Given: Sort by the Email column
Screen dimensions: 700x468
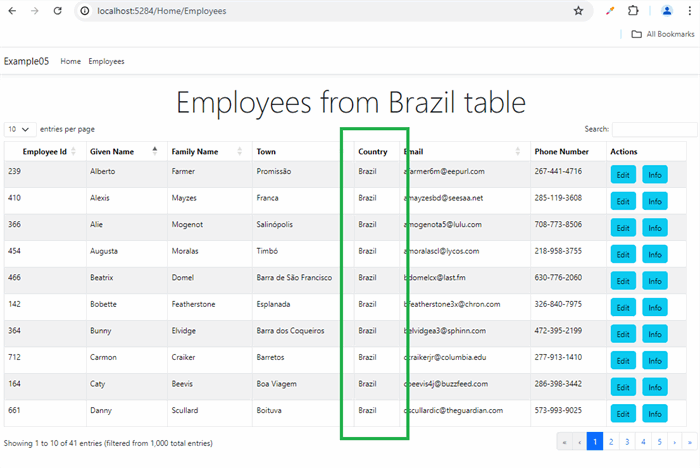Looking at the screenshot, I should click(x=465, y=151).
